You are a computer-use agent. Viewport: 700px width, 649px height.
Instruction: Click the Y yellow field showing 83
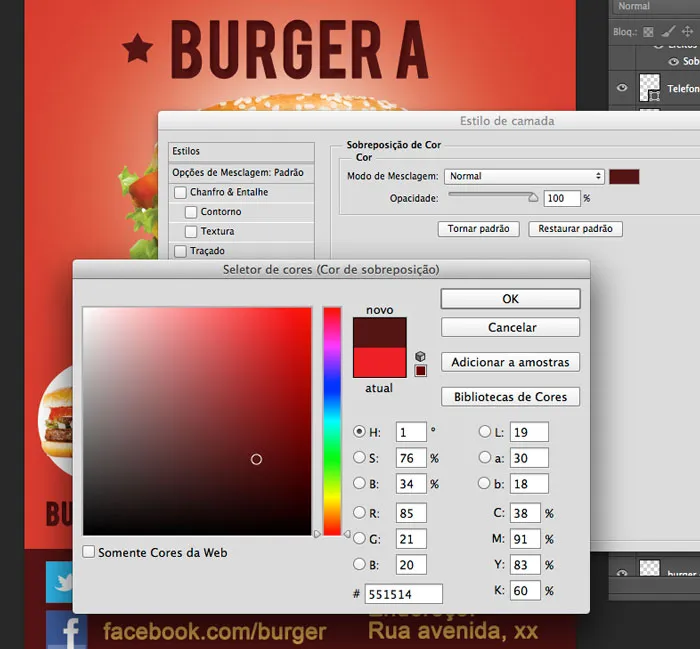pos(525,565)
